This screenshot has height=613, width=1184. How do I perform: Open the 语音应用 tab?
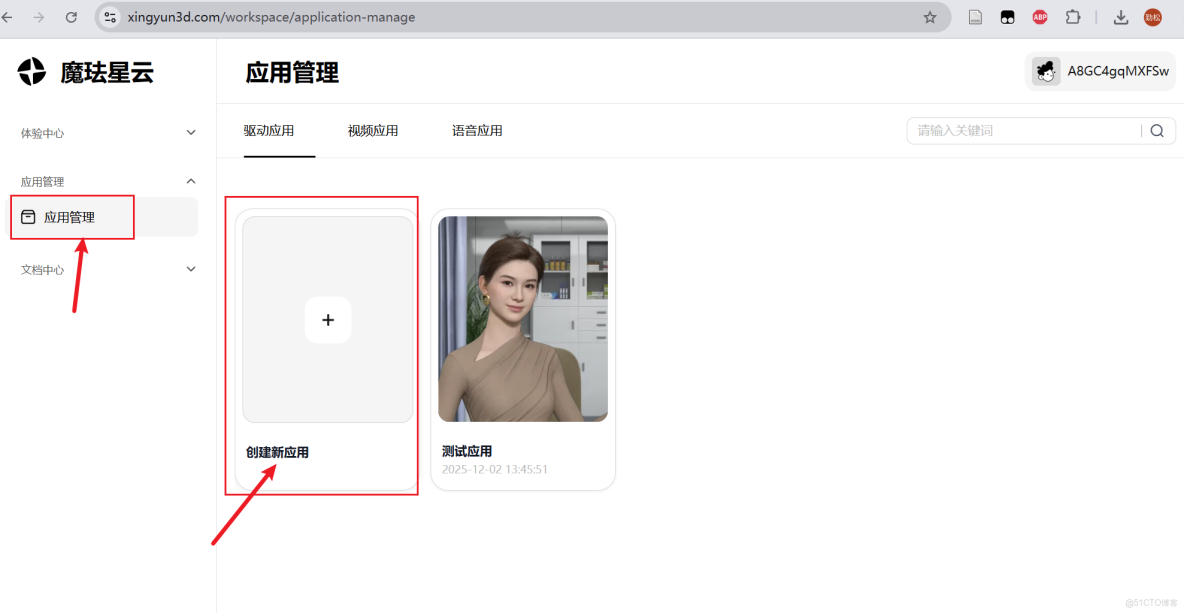(x=477, y=130)
